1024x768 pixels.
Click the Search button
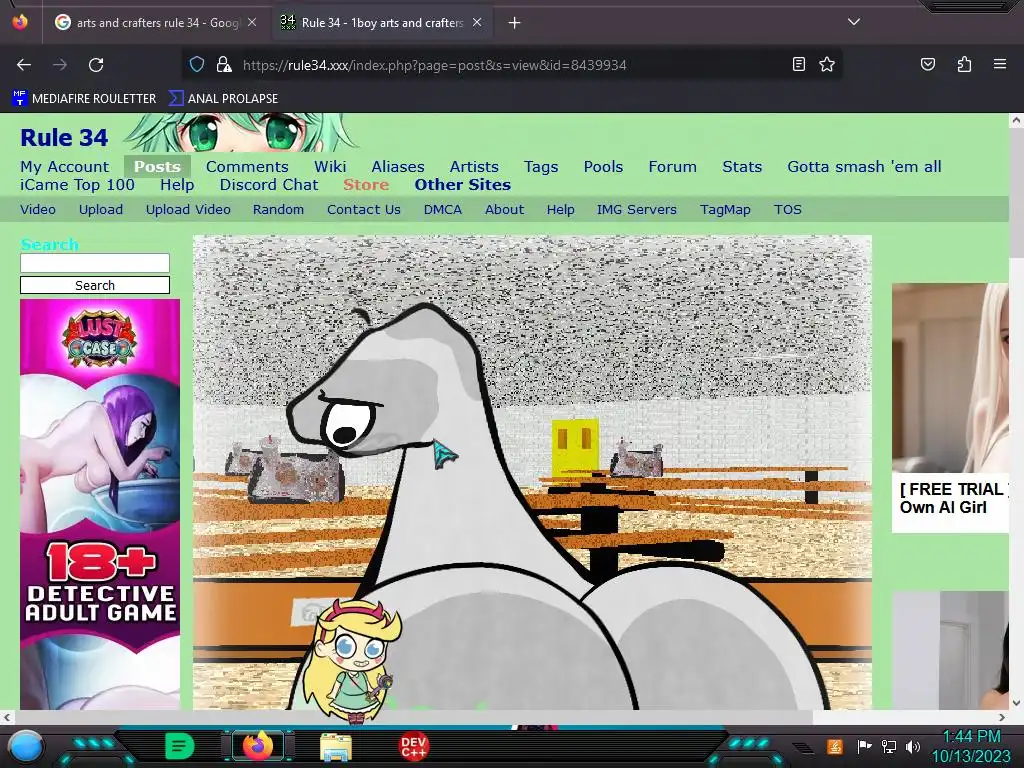tap(95, 285)
